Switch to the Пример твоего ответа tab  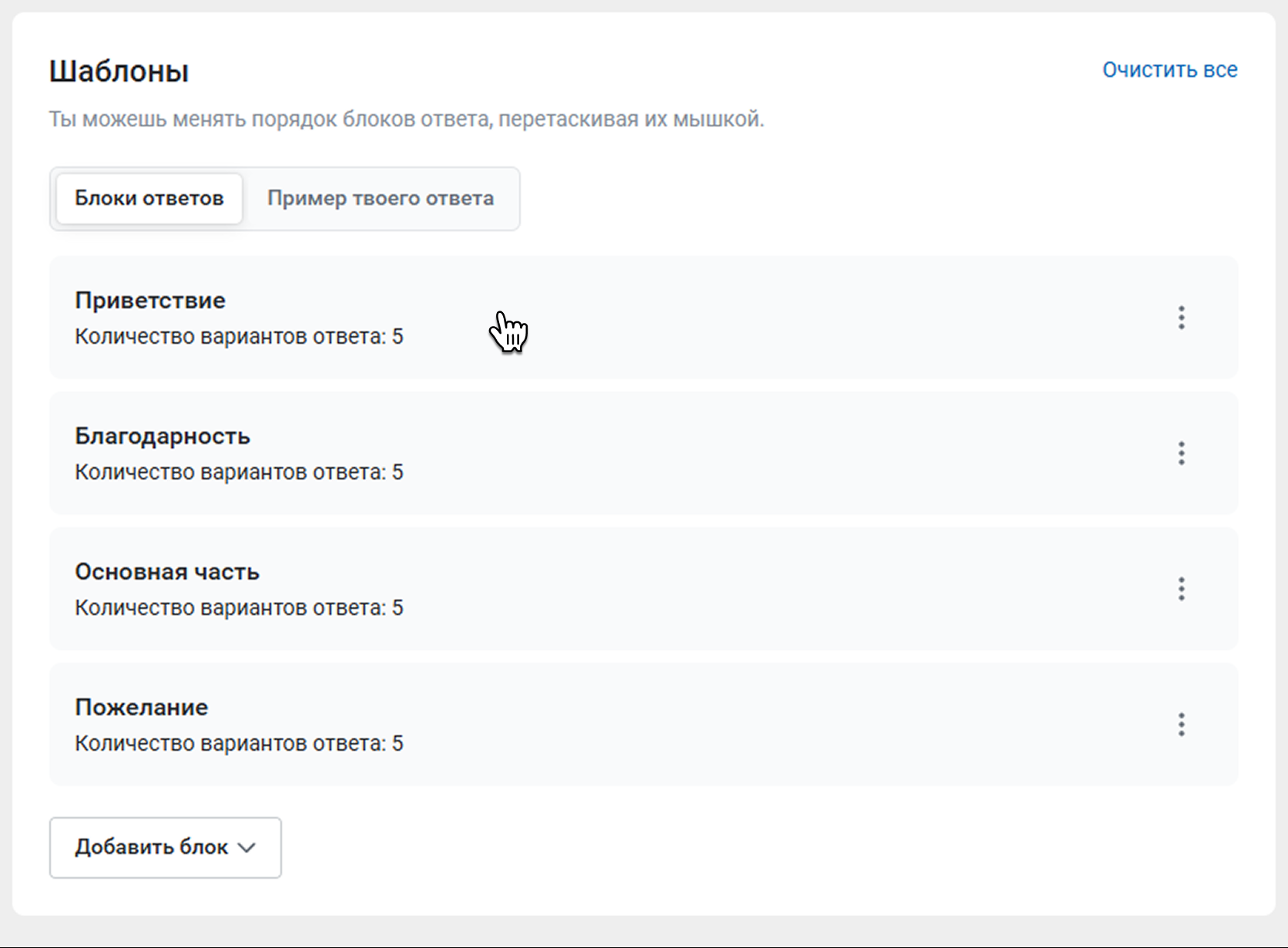click(x=381, y=199)
